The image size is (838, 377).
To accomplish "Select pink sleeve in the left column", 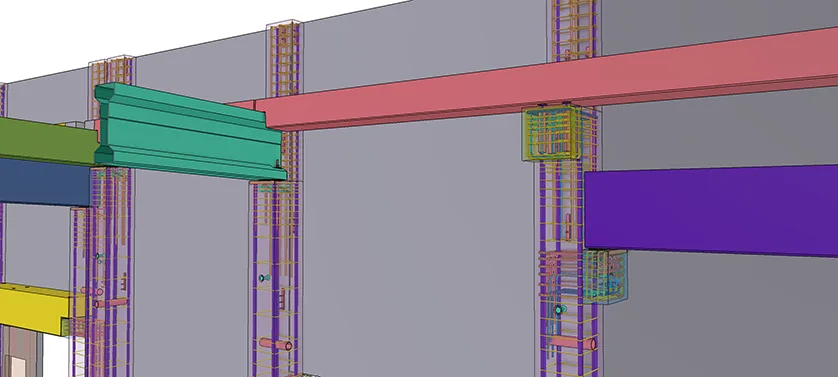I will pos(111,303).
